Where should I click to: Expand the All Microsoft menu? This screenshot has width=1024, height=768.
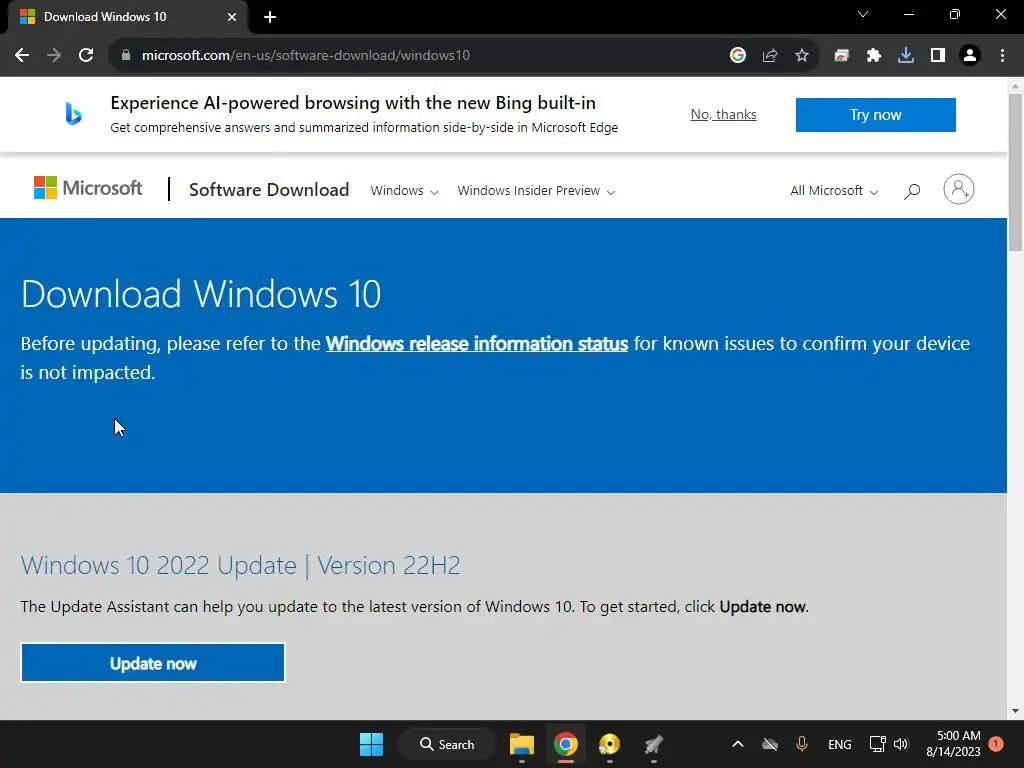[834, 191]
